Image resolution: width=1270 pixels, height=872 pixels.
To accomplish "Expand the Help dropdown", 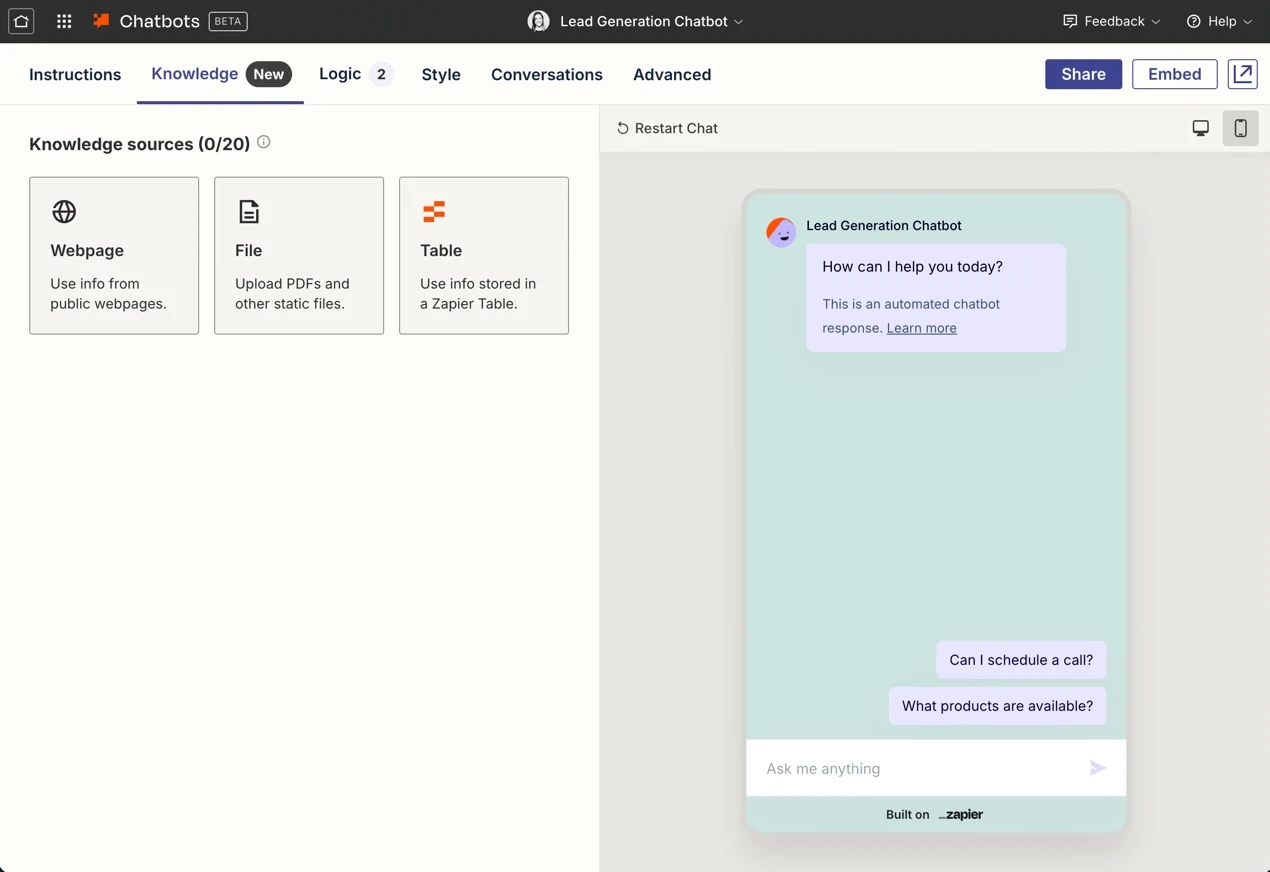I will pyautogui.click(x=1218, y=21).
